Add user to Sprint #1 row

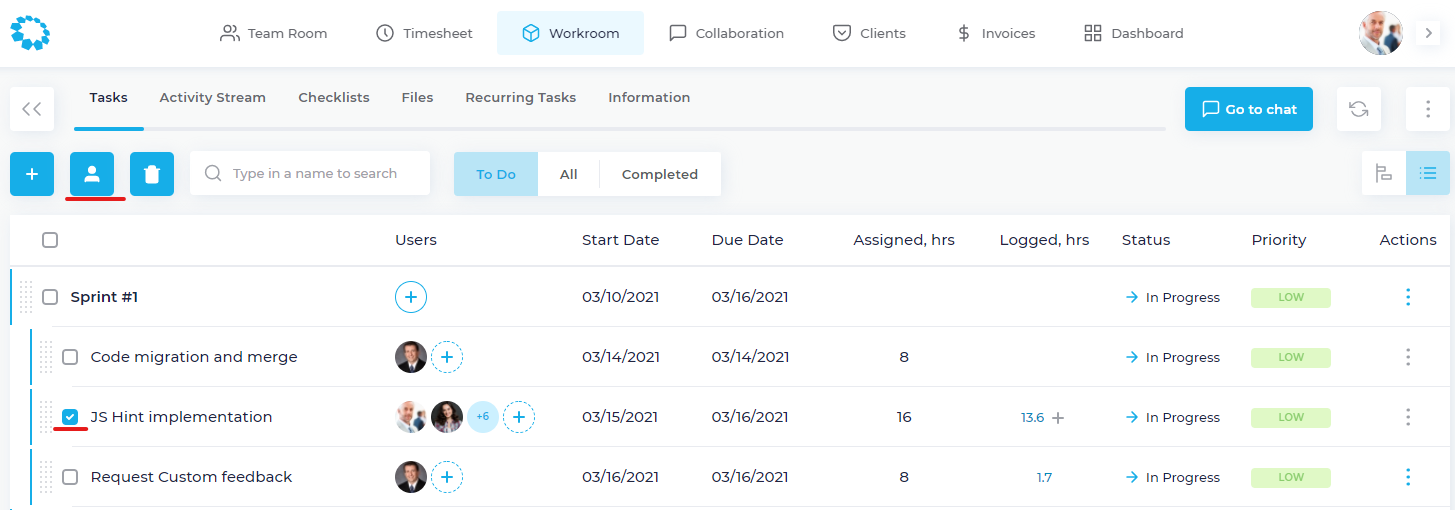pos(411,297)
